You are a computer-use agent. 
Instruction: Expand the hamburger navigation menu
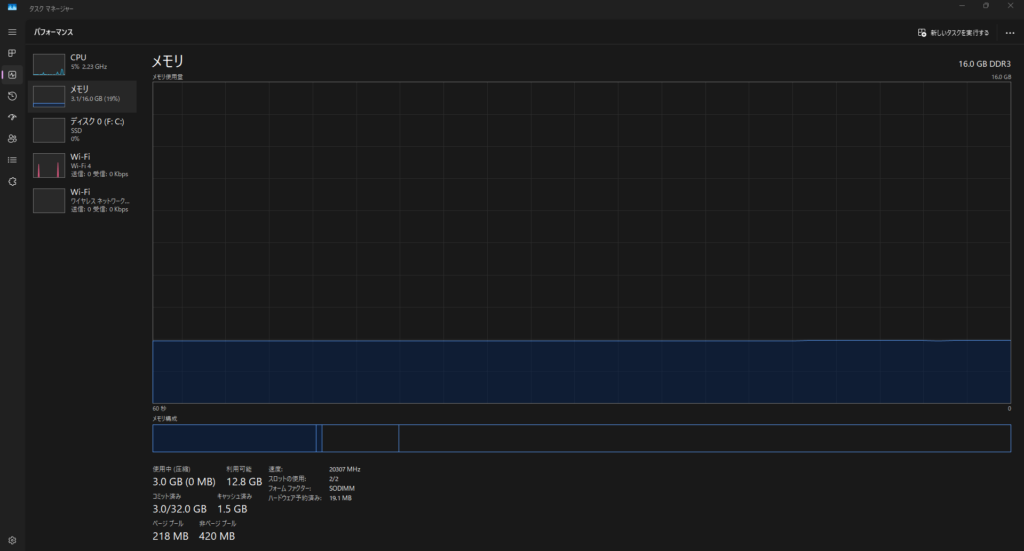[12, 32]
